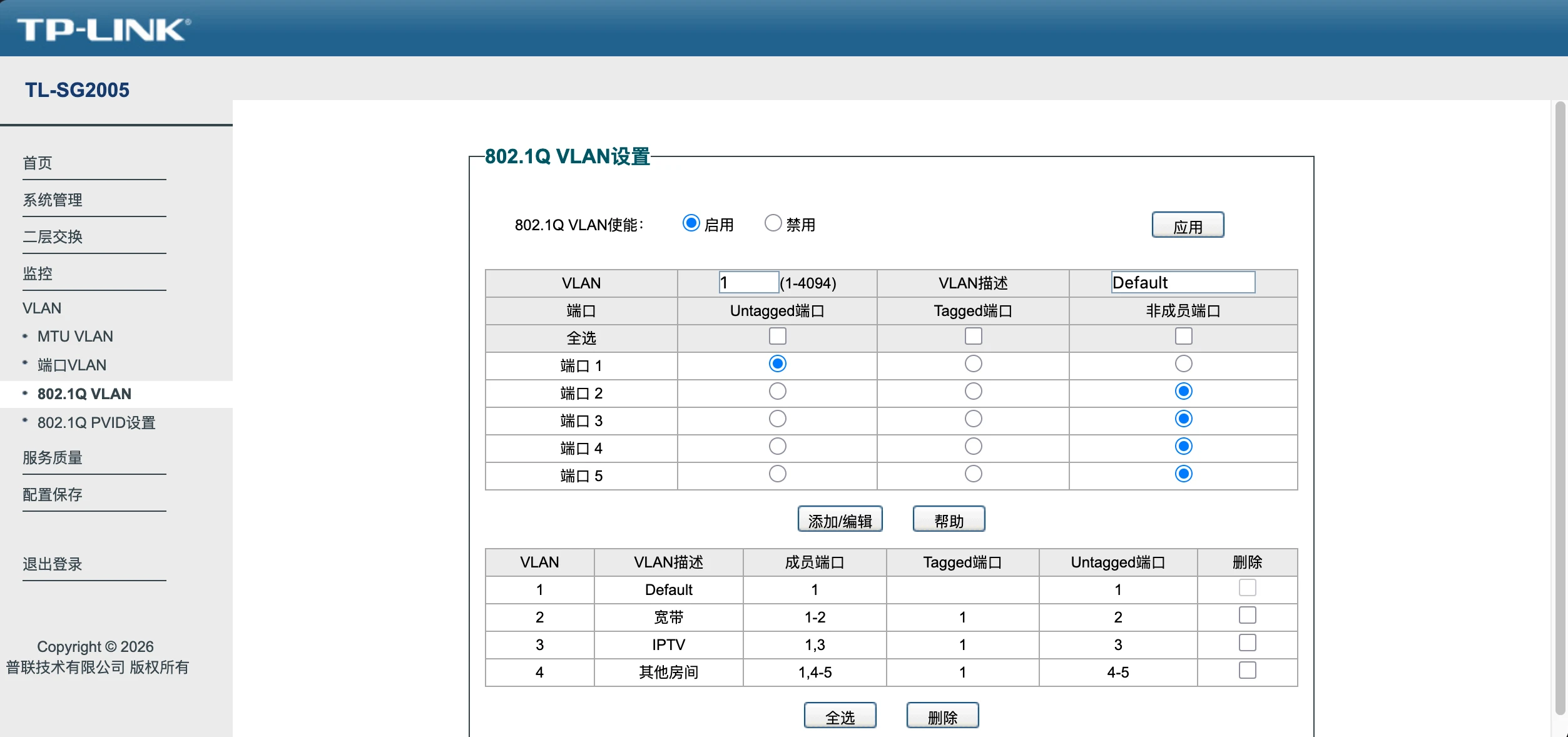This screenshot has width=1568, height=737.
Task: Set 端口 5 as 非成员端口
Action: pos(1183,474)
